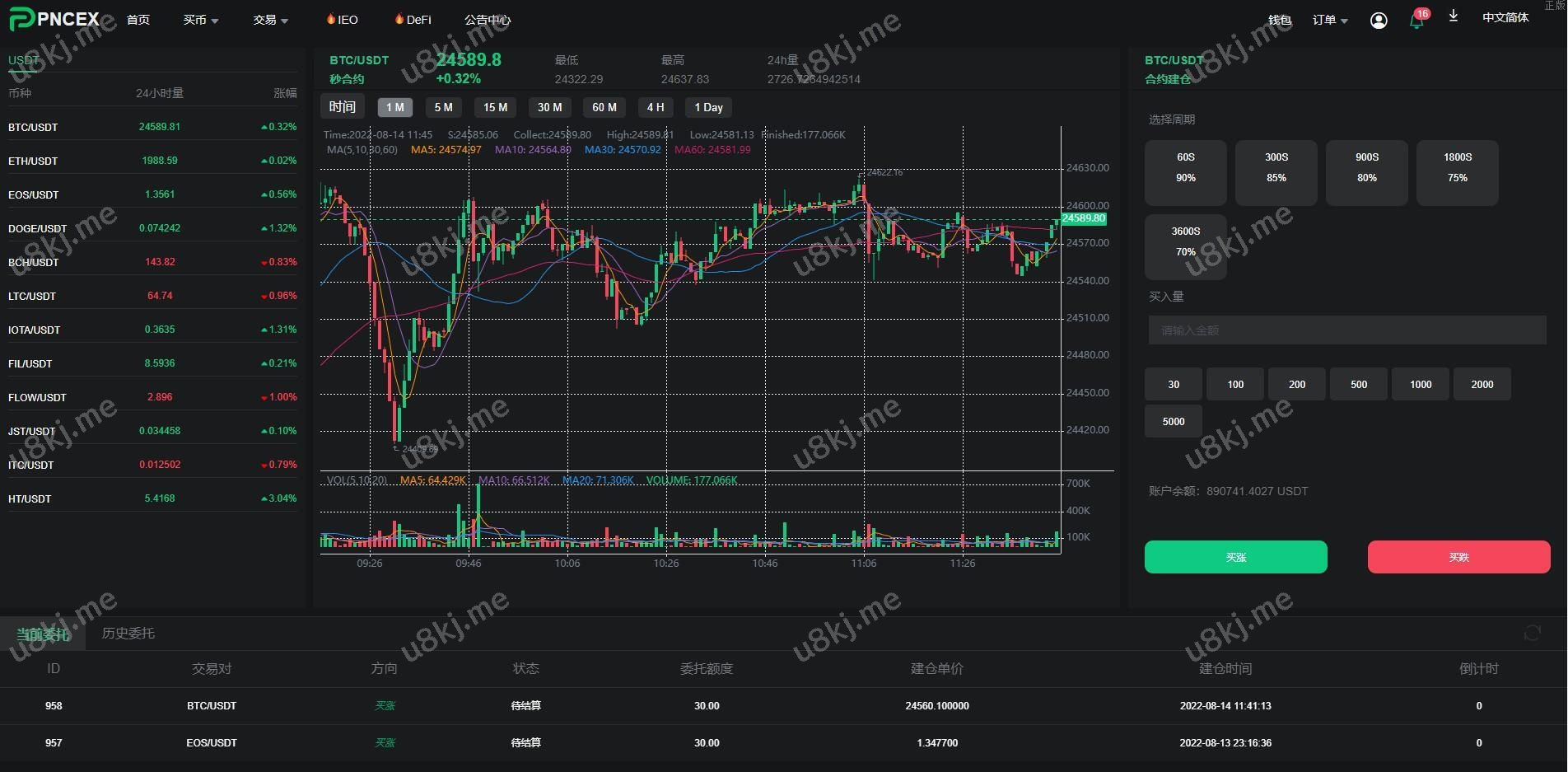This screenshot has width=1568, height=772.
Task: Switch to 历史委托 tab
Action: click(x=128, y=633)
